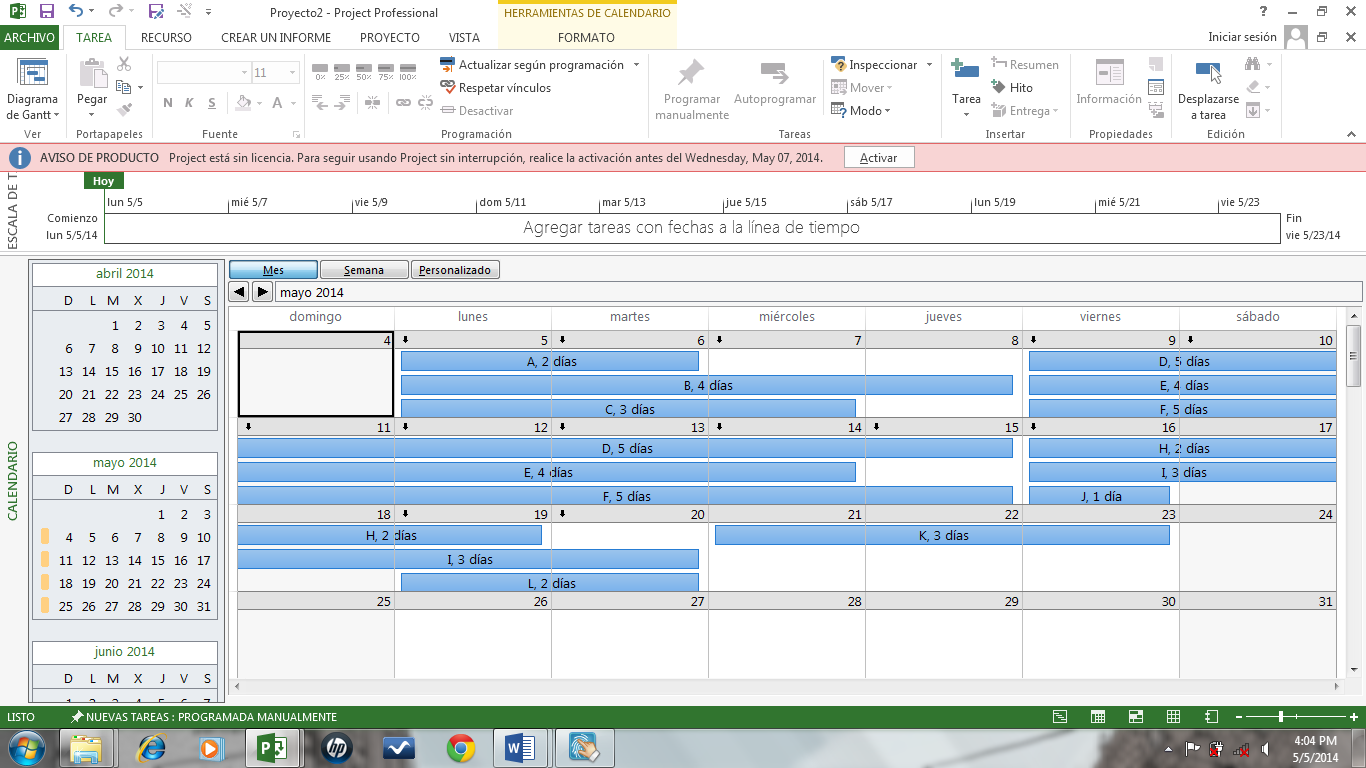Switch to the VISTA ribbon tab
The width and height of the screenshot is (1366, 768).
[464, 38]
